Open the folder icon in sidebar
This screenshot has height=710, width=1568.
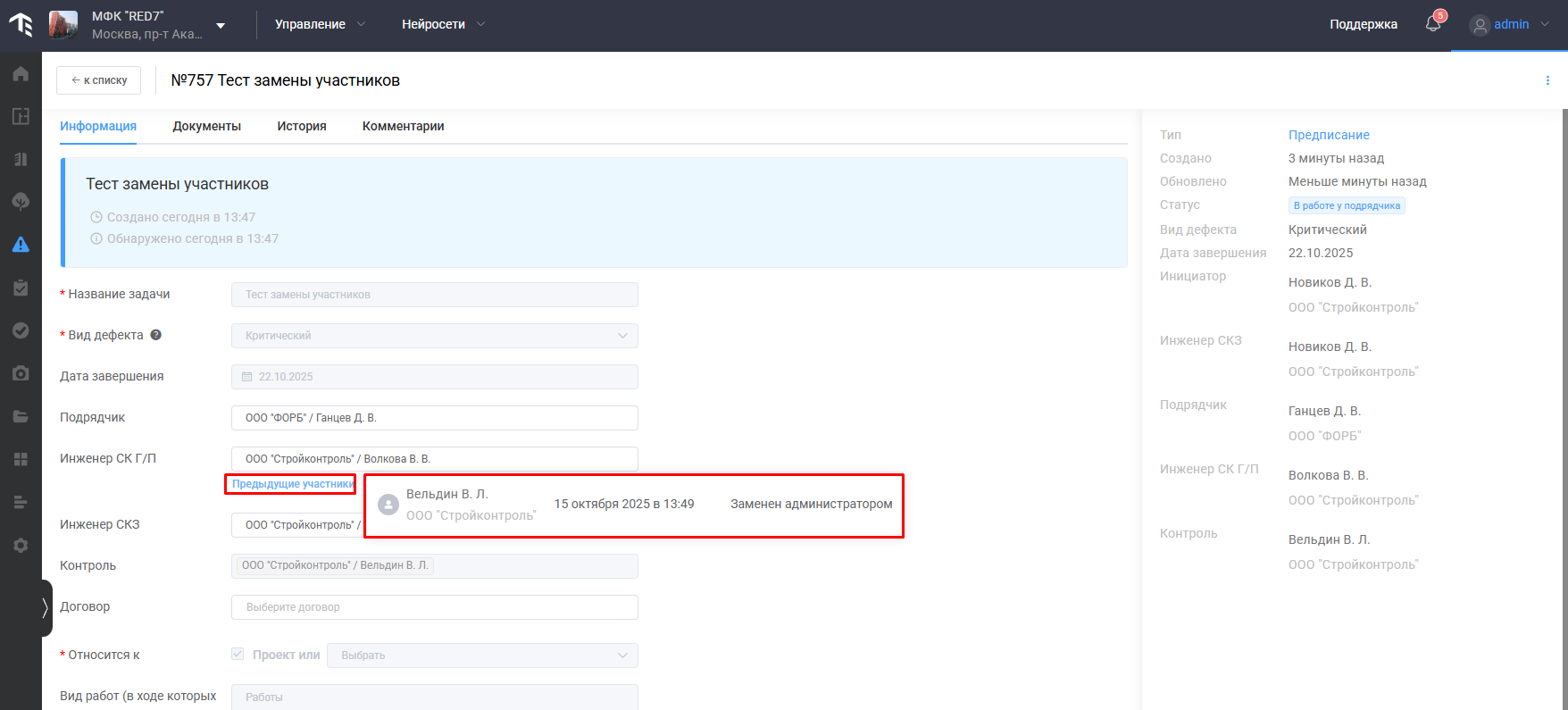[x=21, y=416]
